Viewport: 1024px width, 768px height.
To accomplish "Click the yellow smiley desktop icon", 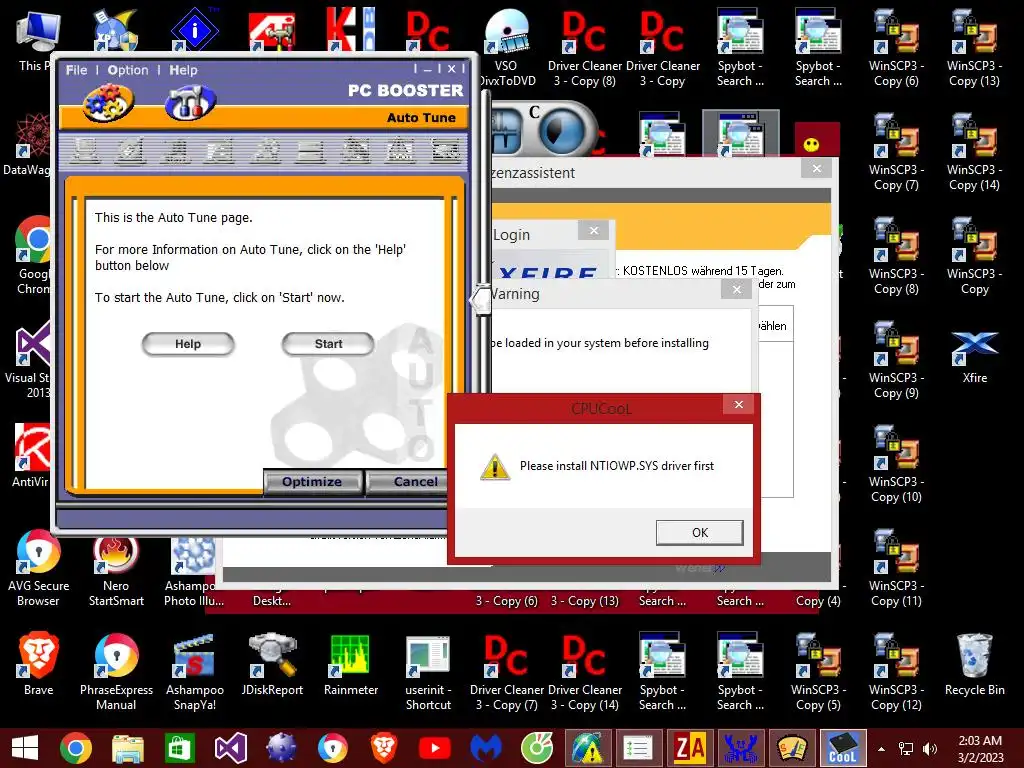I will pyautogui.click(x=816, y=140).
